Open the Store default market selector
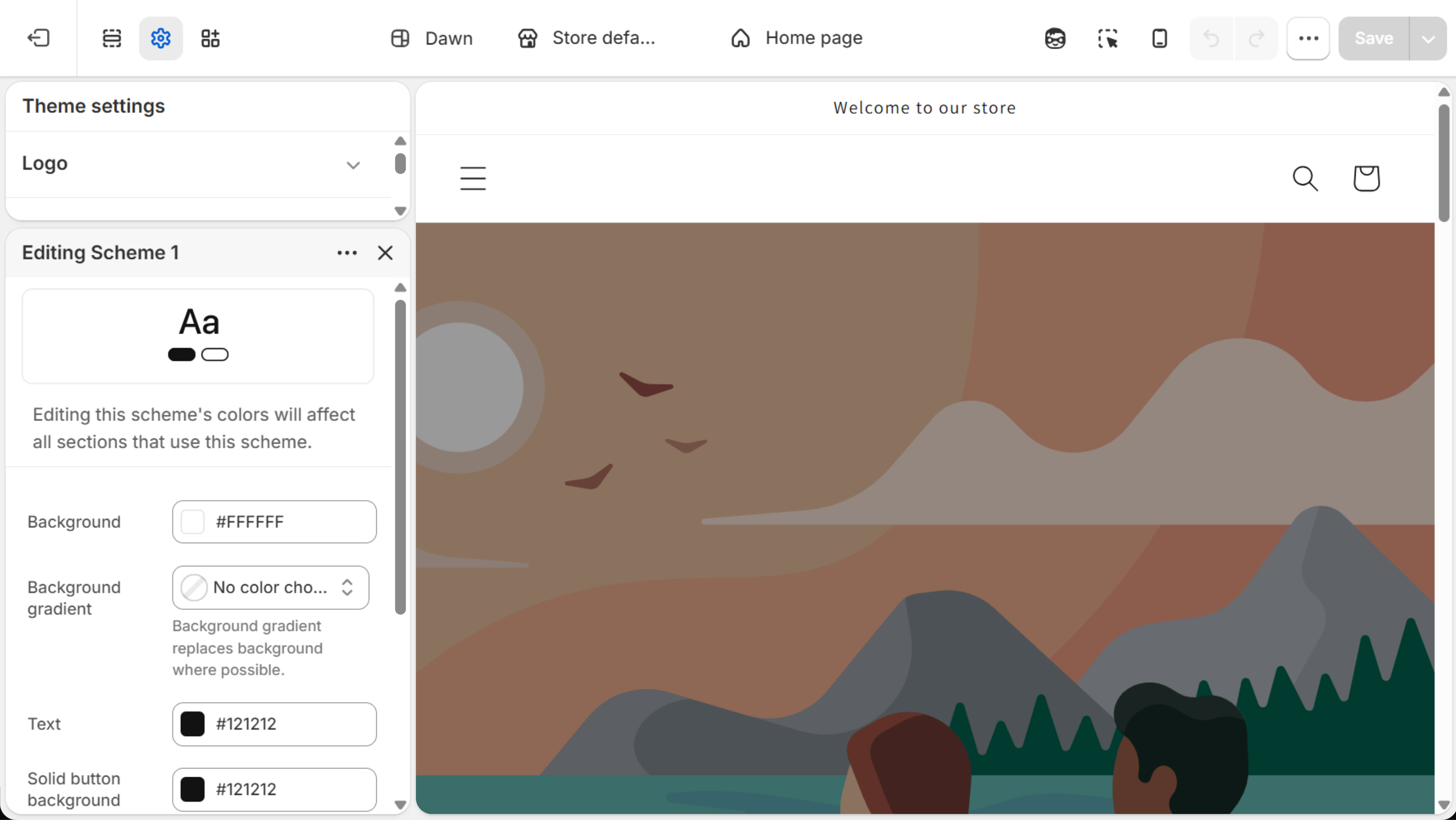 click(x=587, y=38)
